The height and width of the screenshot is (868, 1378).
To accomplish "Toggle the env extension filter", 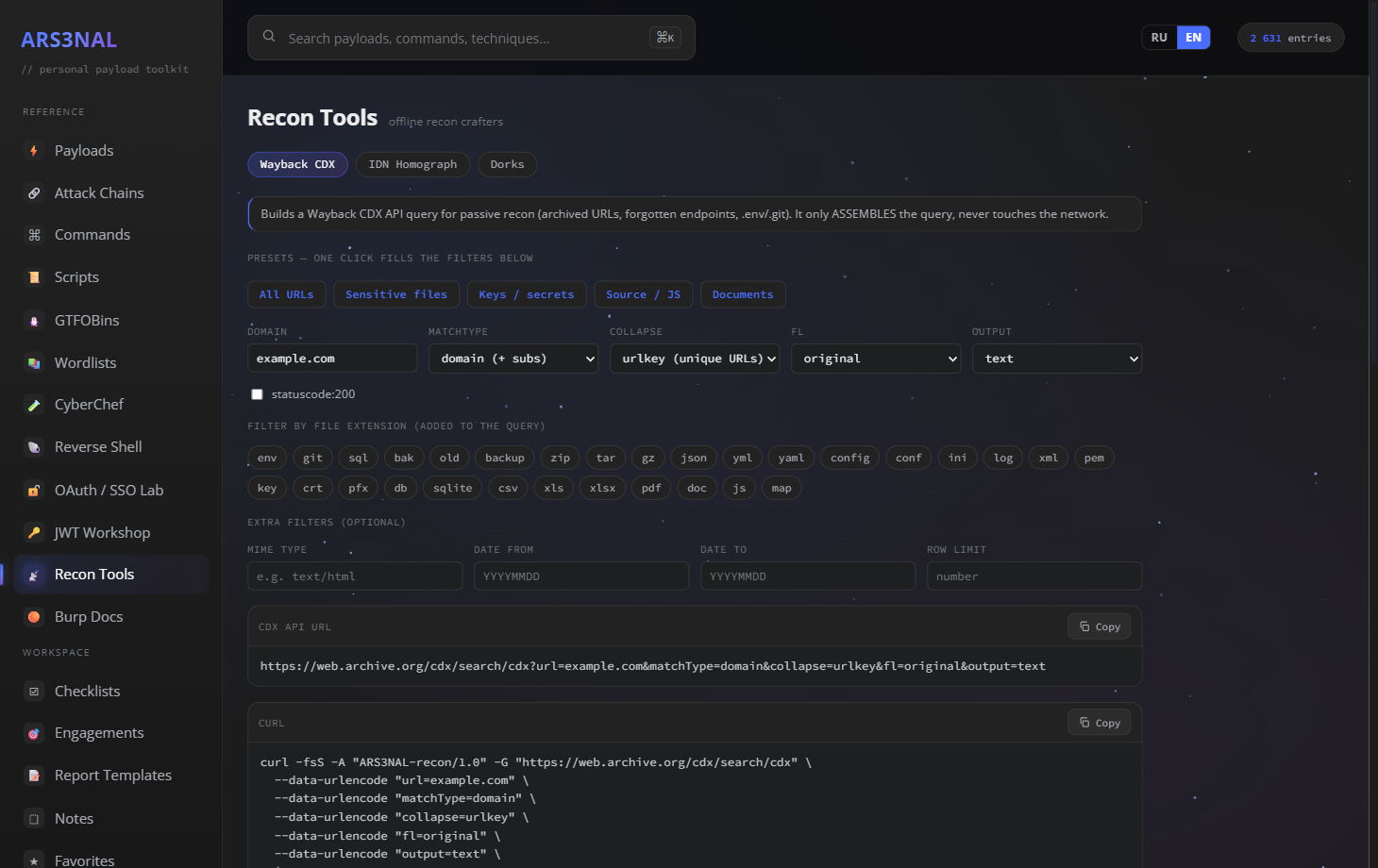I will (267, 458).
